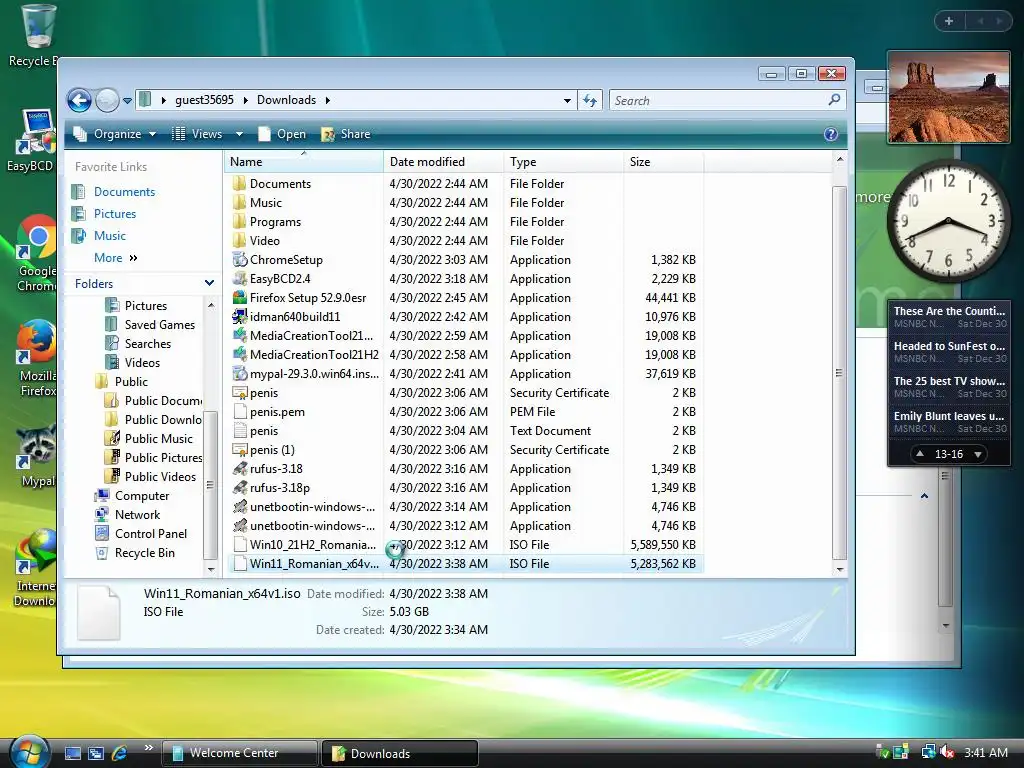Viewport: 1024px width, 768px height.
Task: Select the rufus-3.18 application icon
Action: coord(240,468)
